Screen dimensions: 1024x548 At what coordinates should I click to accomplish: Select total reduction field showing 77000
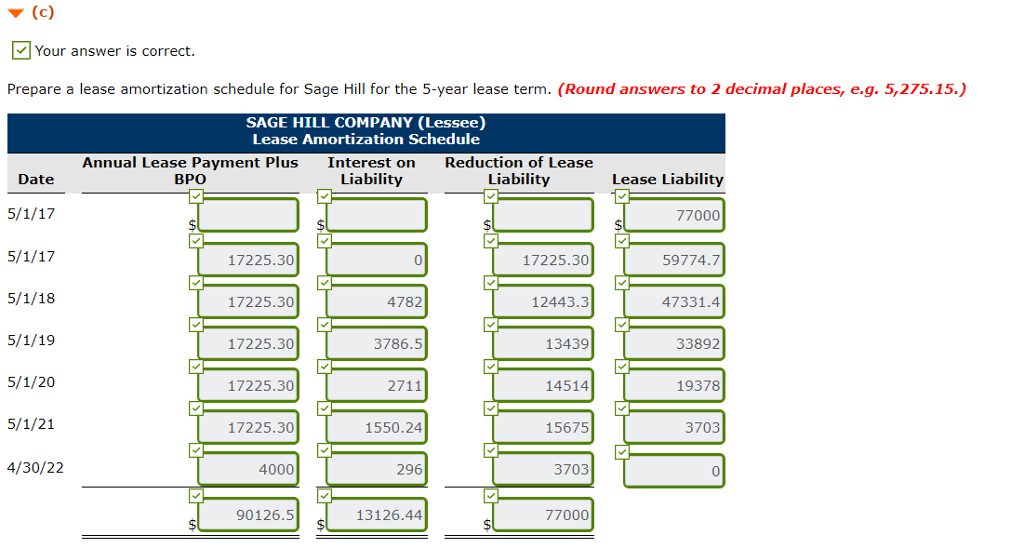pyautogui.click(x=543, y=515)
